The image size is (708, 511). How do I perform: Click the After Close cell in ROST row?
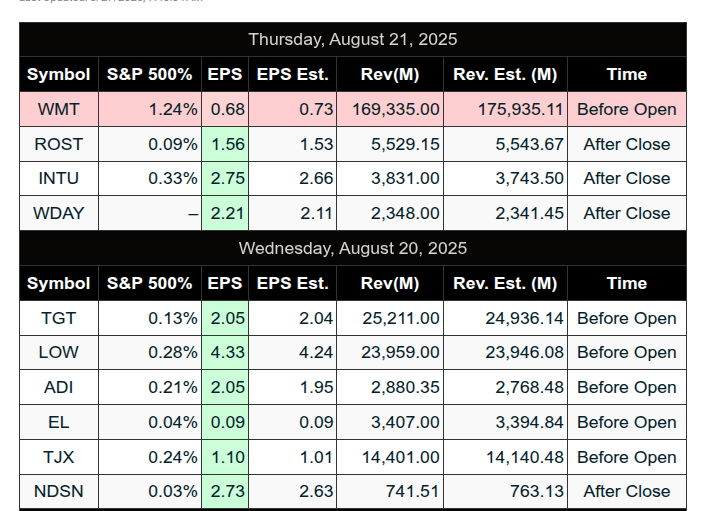point(627,144)
